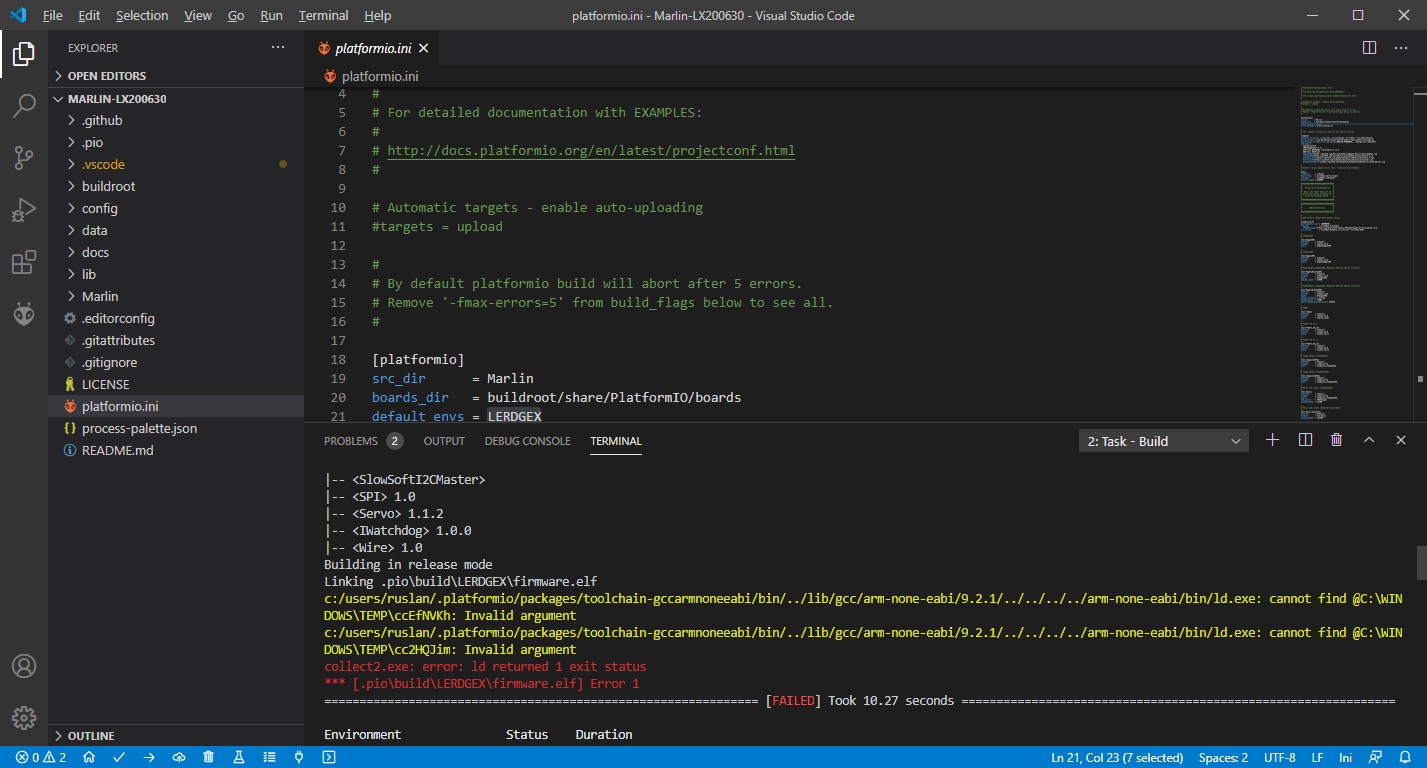The height and width of the screenshot is (768, 1427).
Task: Click 'Ln 21, Col 23' go-to-line indicator
Action: (1117, 758)
